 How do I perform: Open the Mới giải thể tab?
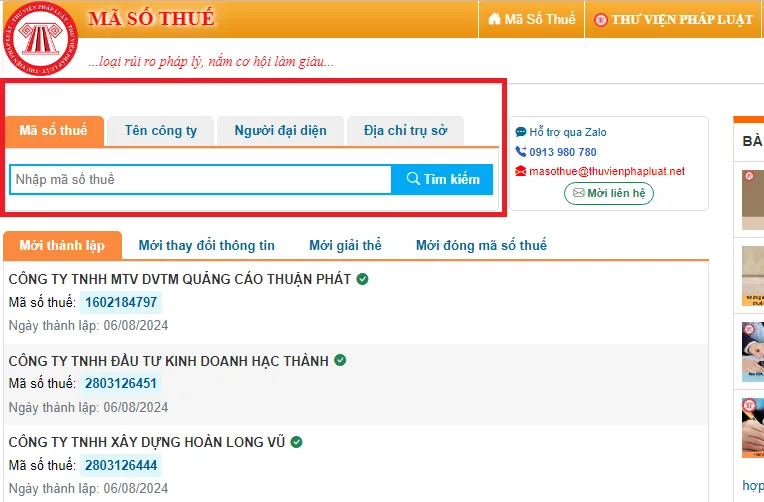[x=345, y=245]
